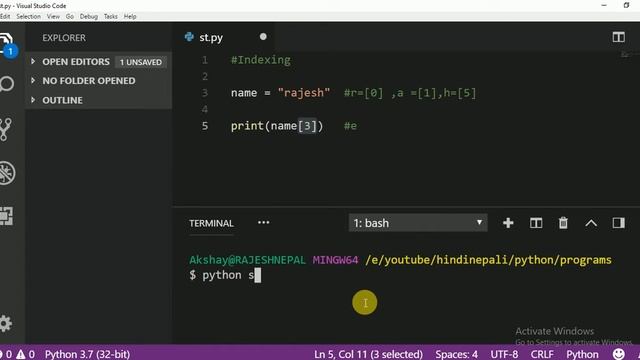Open the Extensions view icon

point(7,216)
